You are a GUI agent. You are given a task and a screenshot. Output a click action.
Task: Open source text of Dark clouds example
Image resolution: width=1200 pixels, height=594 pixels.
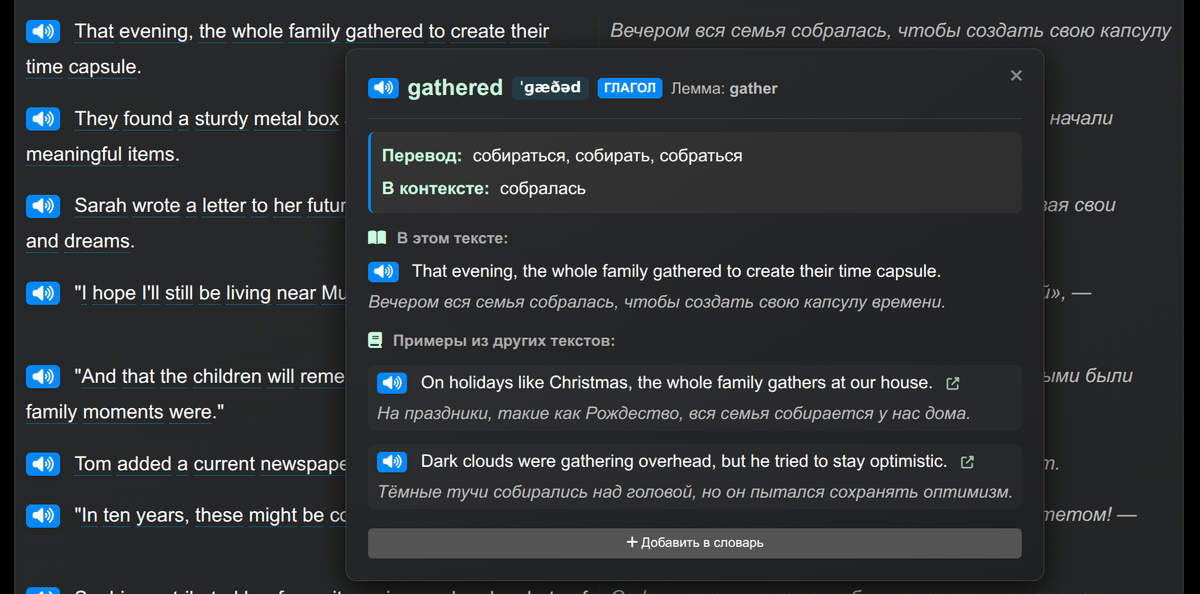click(966, 462)
